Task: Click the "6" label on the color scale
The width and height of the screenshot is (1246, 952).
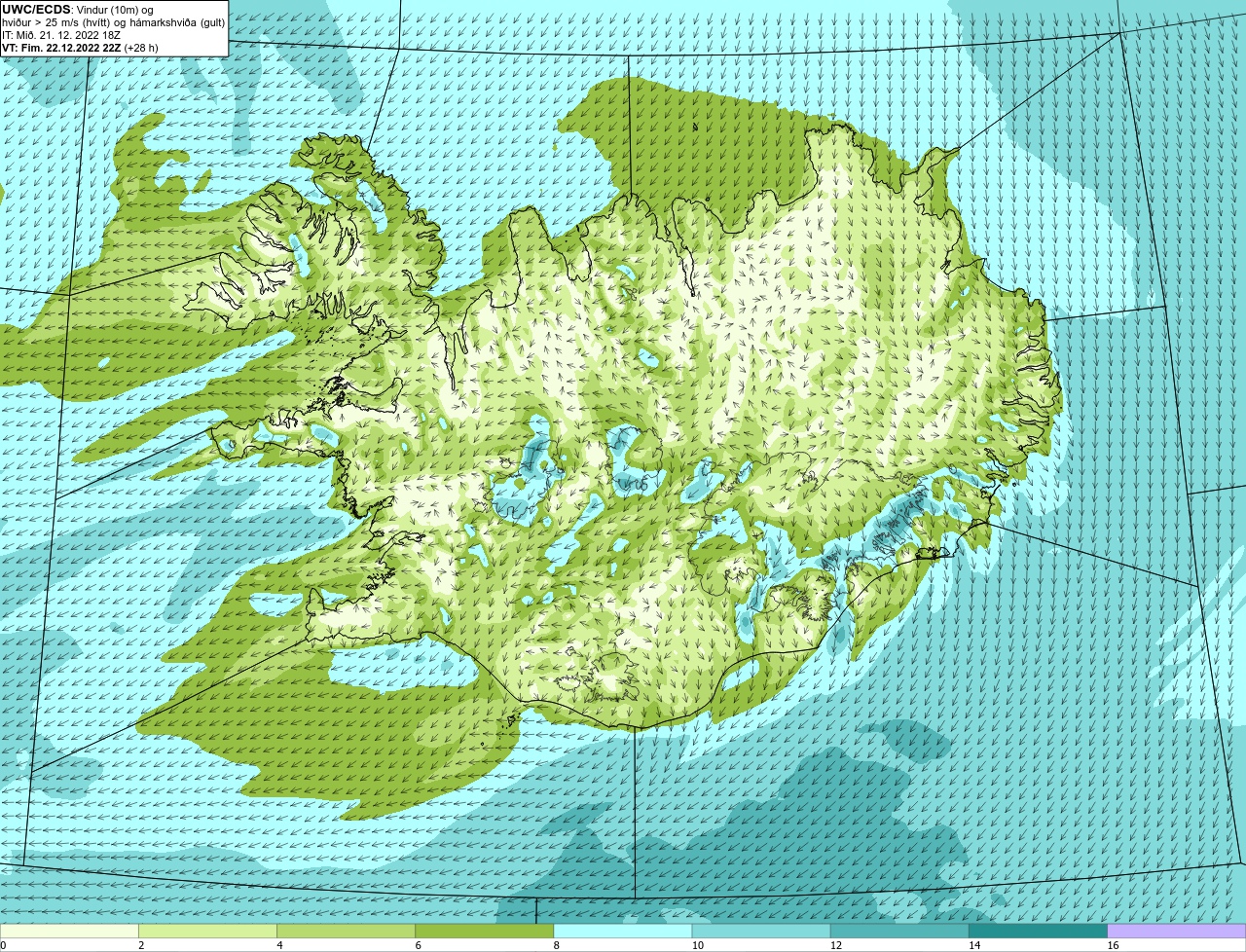Action: click(418, 945)
